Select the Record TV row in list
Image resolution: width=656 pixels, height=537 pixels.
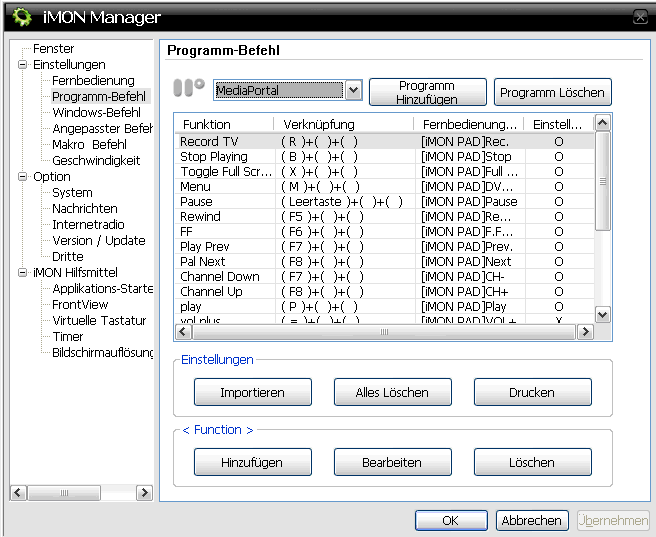(x=209, y=142)
